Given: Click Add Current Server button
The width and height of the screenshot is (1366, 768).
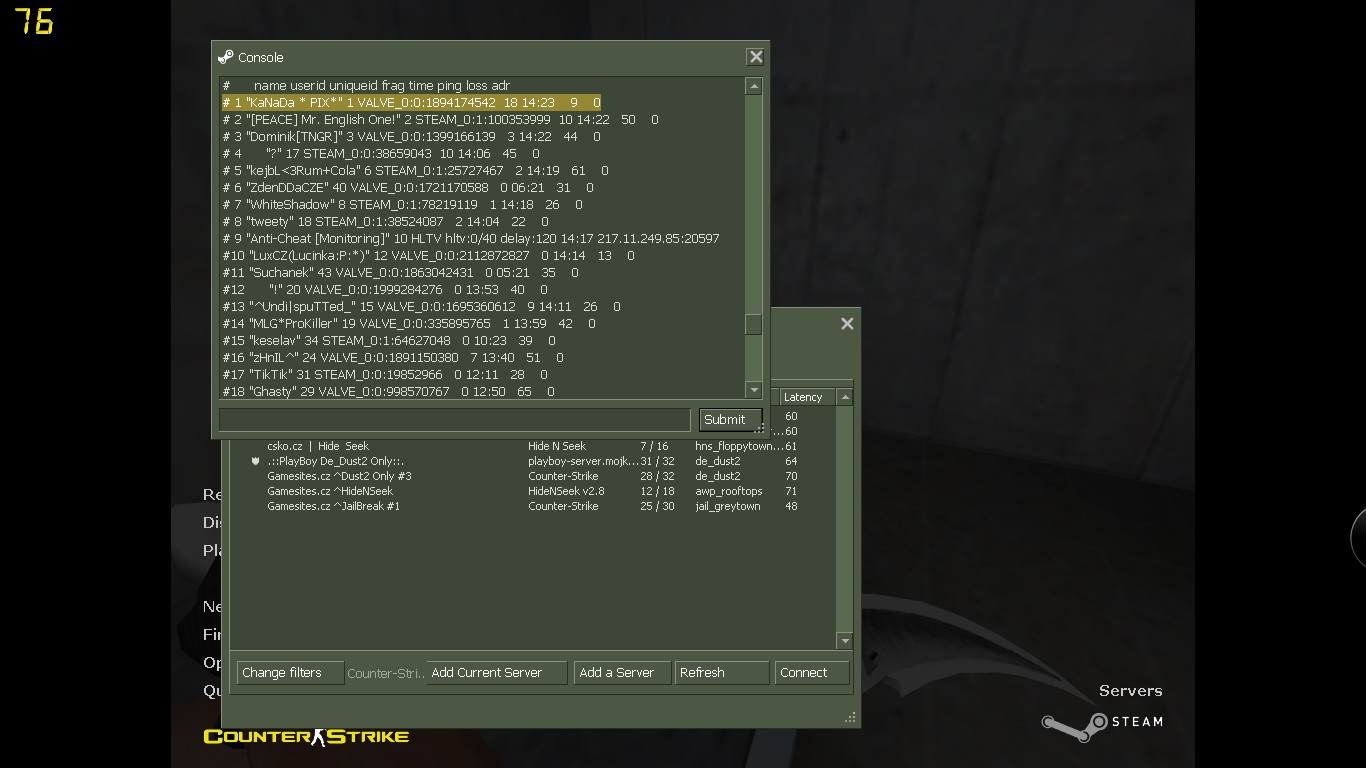Looking at the screenshot, I should [x=497, y=673].
